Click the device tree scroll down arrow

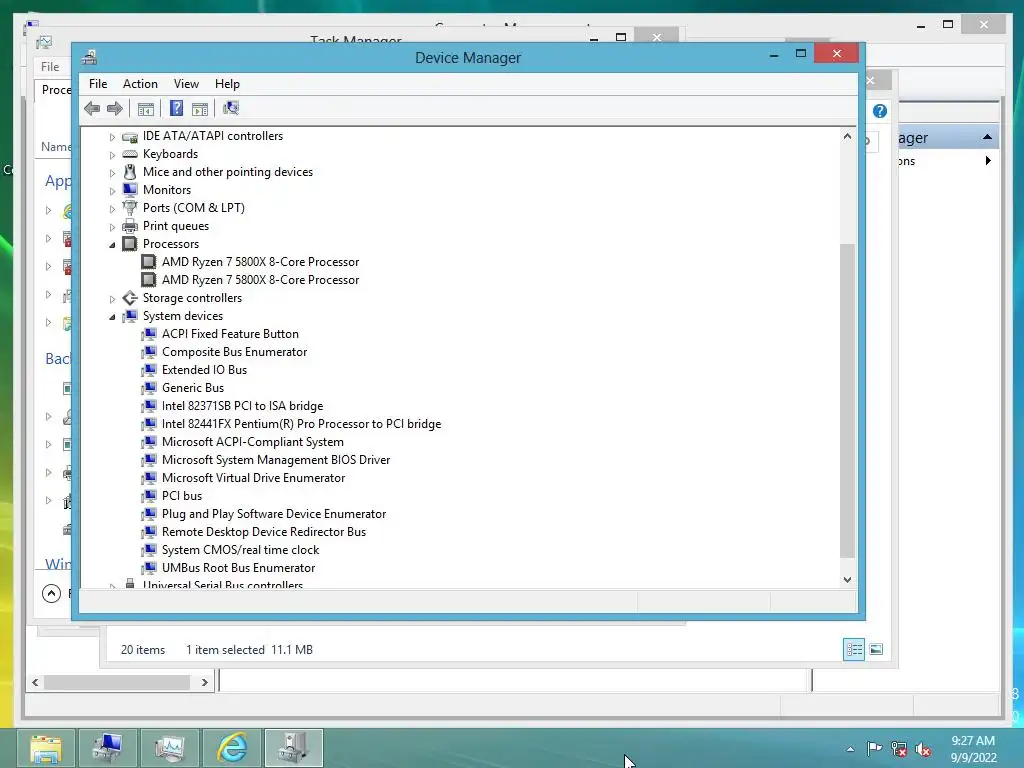pyautogui.click(x=847, y=579)
